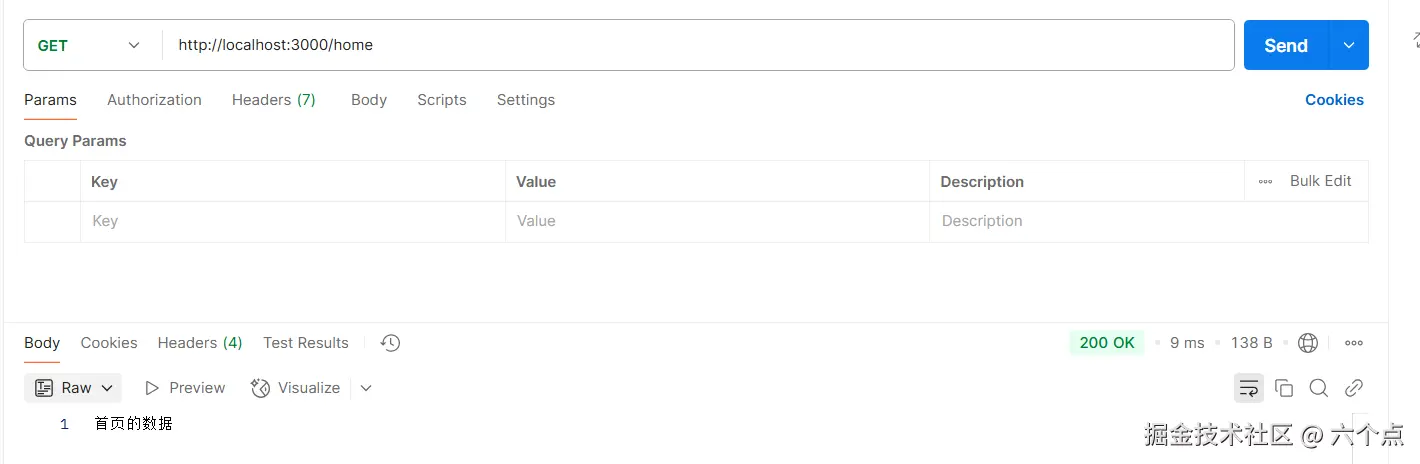Switch to the Authorization tab
The image size is (1420, 464).
(154, 100)
